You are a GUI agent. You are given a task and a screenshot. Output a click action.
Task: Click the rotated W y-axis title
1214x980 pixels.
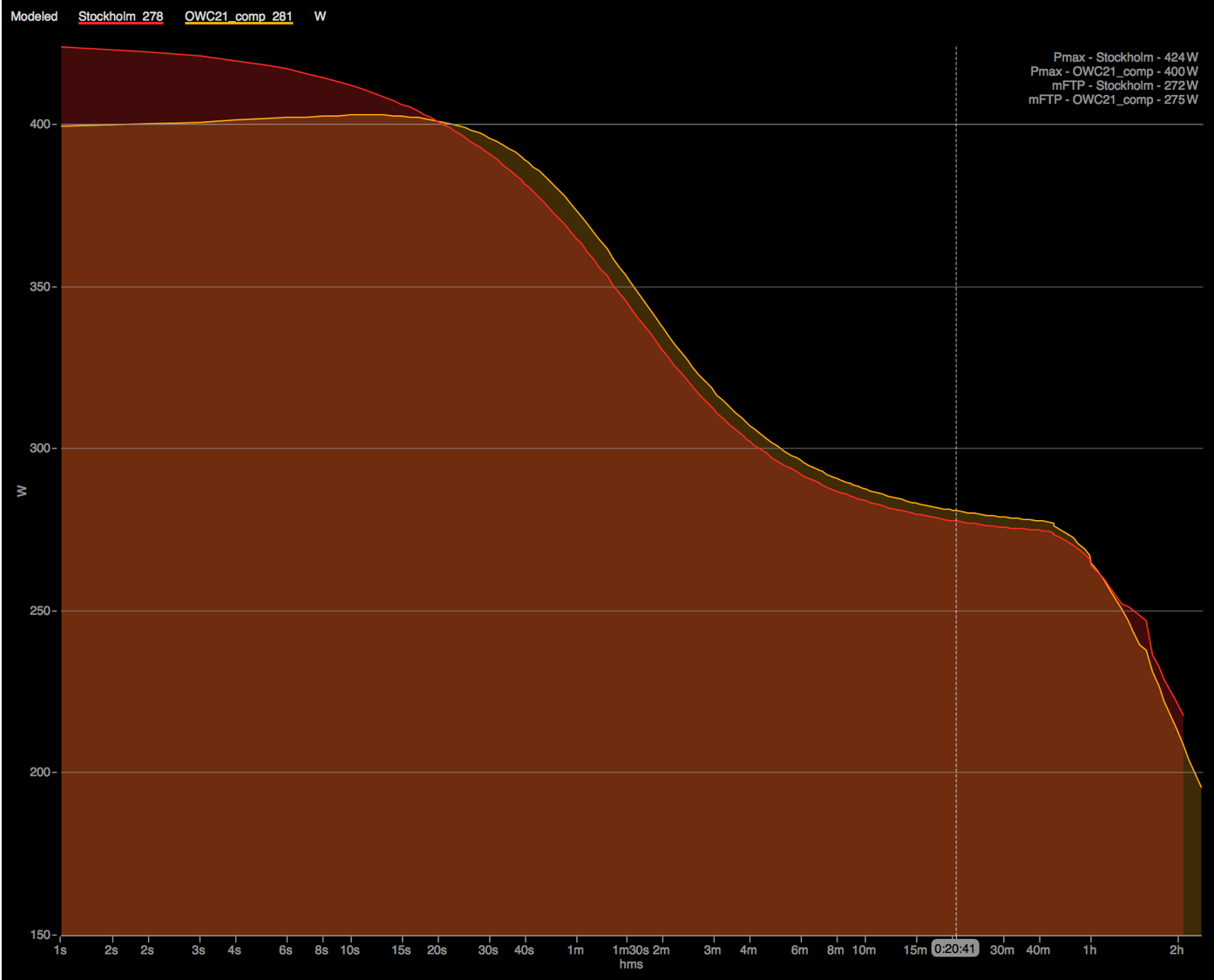tap(23, 491)
